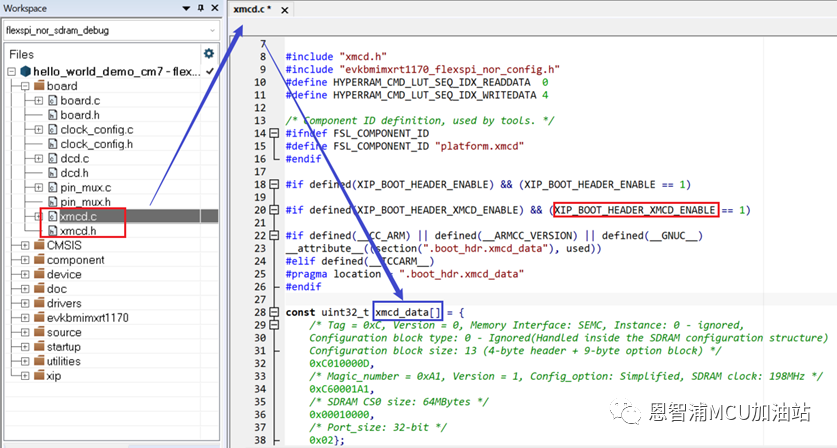Collapse the hello_world_demo_cm7 project node
The image size is (837, 448).
(11, 72)
